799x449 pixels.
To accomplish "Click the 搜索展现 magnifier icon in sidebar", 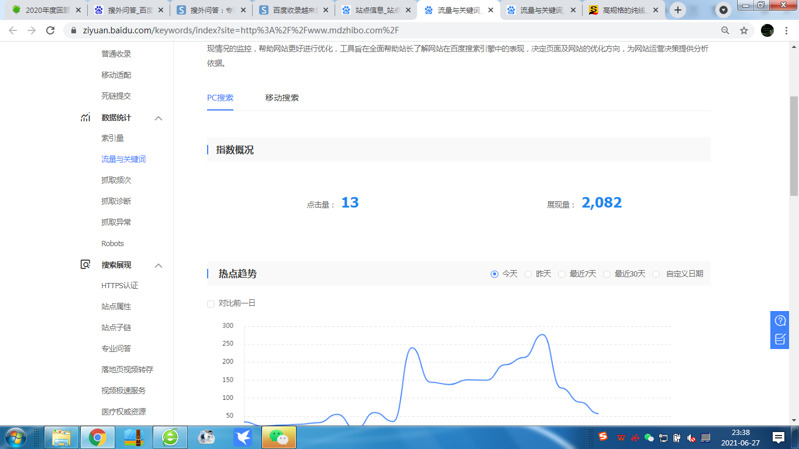I will (85, 265).
